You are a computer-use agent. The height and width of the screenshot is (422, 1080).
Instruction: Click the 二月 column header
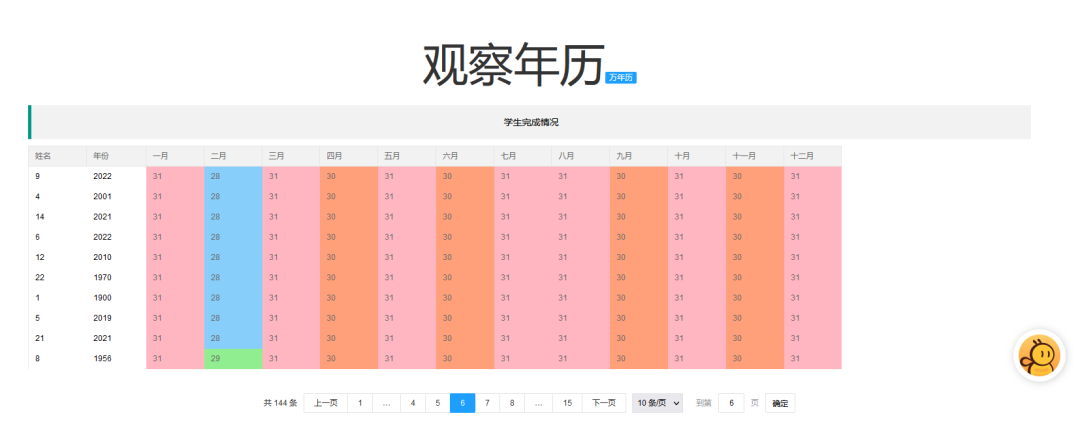218,156
